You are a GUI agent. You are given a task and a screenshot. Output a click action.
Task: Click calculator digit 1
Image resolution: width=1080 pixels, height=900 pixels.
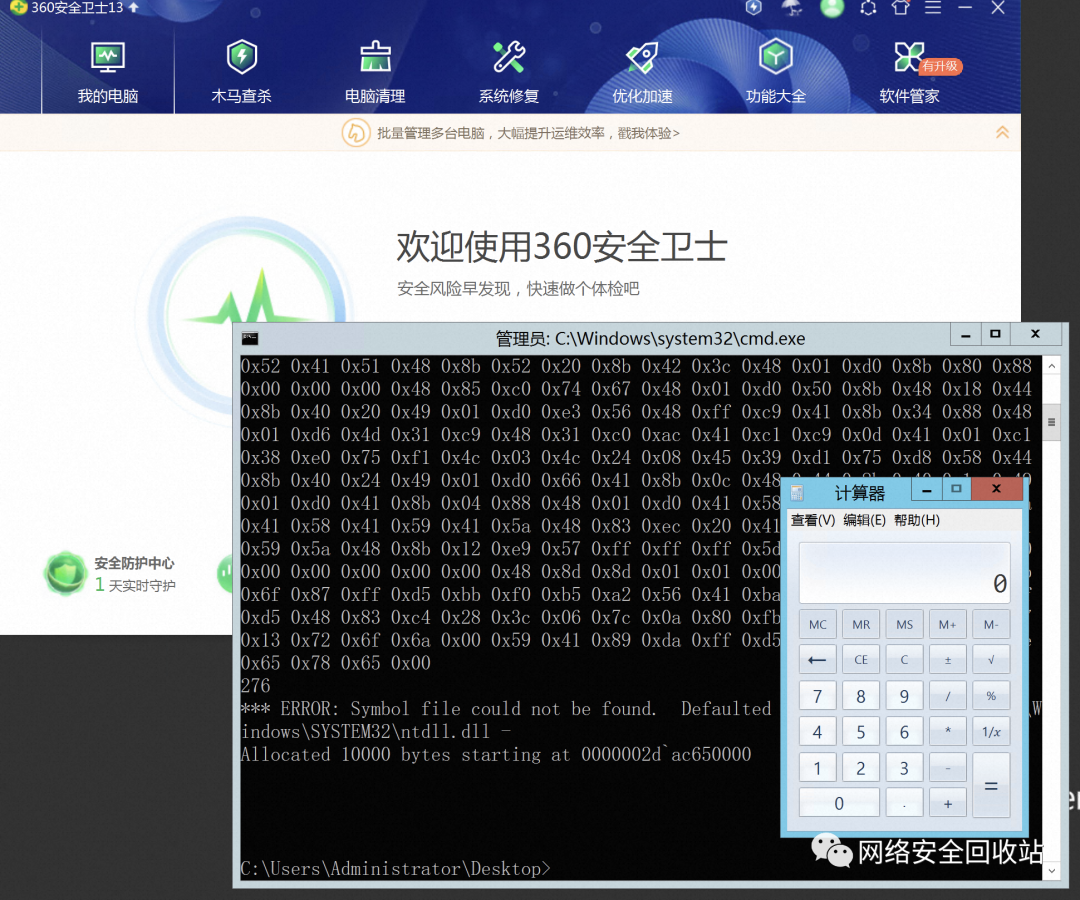tap(818, 768)
